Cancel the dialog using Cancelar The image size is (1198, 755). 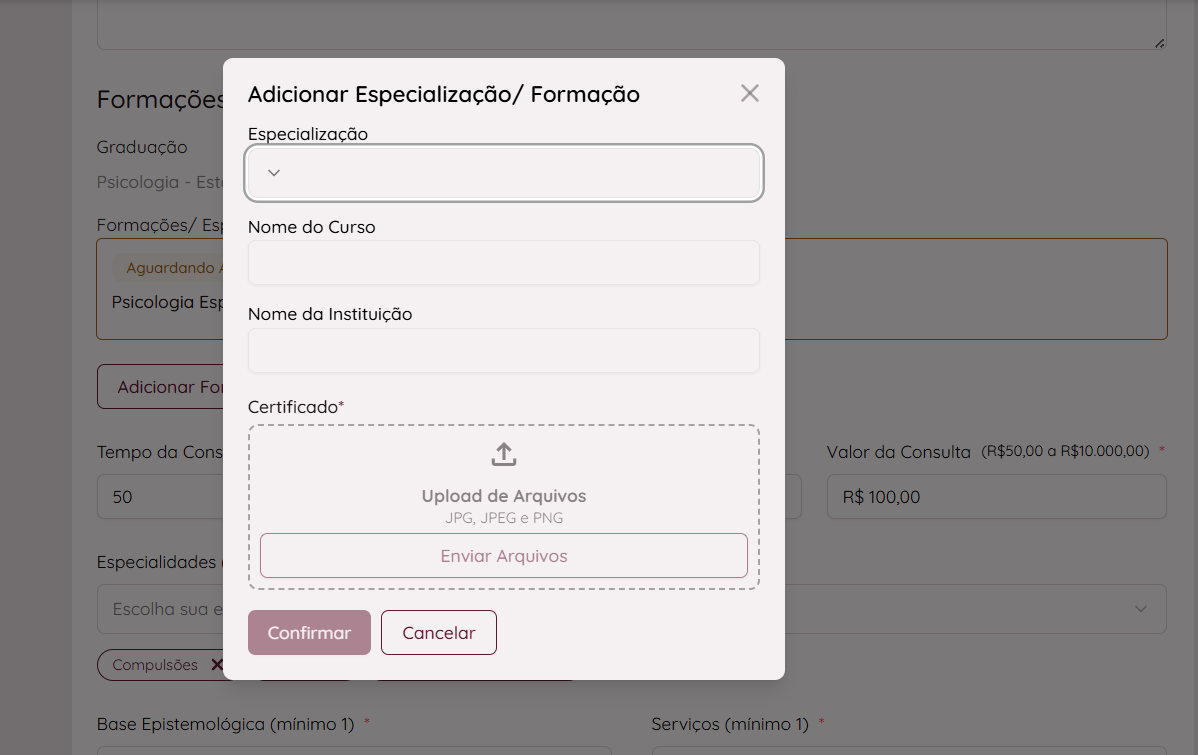[x=438, y=633]
